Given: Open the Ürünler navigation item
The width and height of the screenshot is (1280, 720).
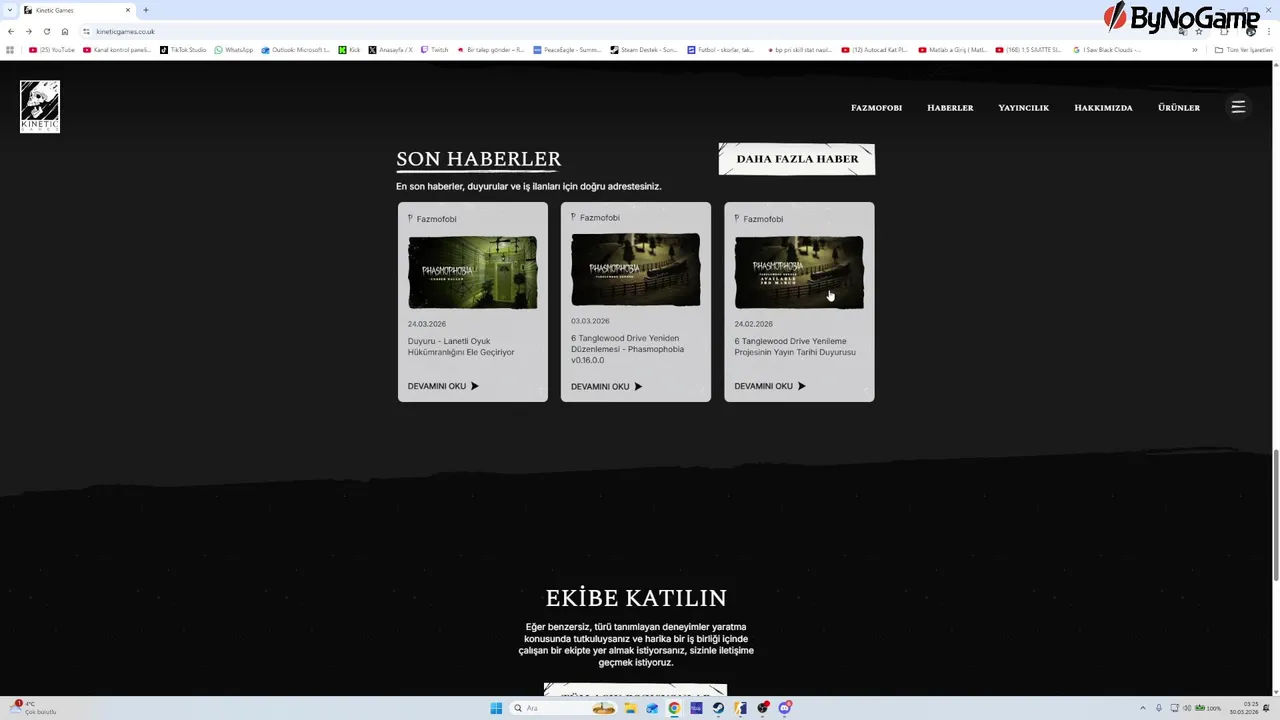Looking at the screenshot, I should (1179, 107).
